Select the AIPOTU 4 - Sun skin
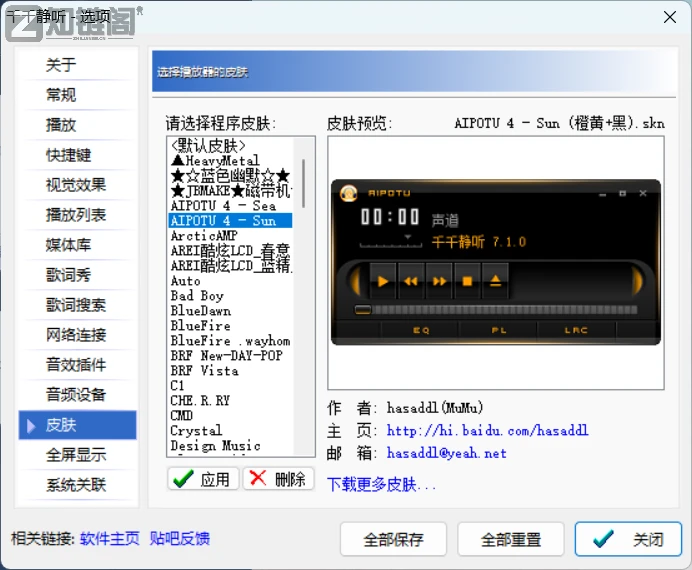This screenshot has width=692, height=570. (x=230, y=221)
